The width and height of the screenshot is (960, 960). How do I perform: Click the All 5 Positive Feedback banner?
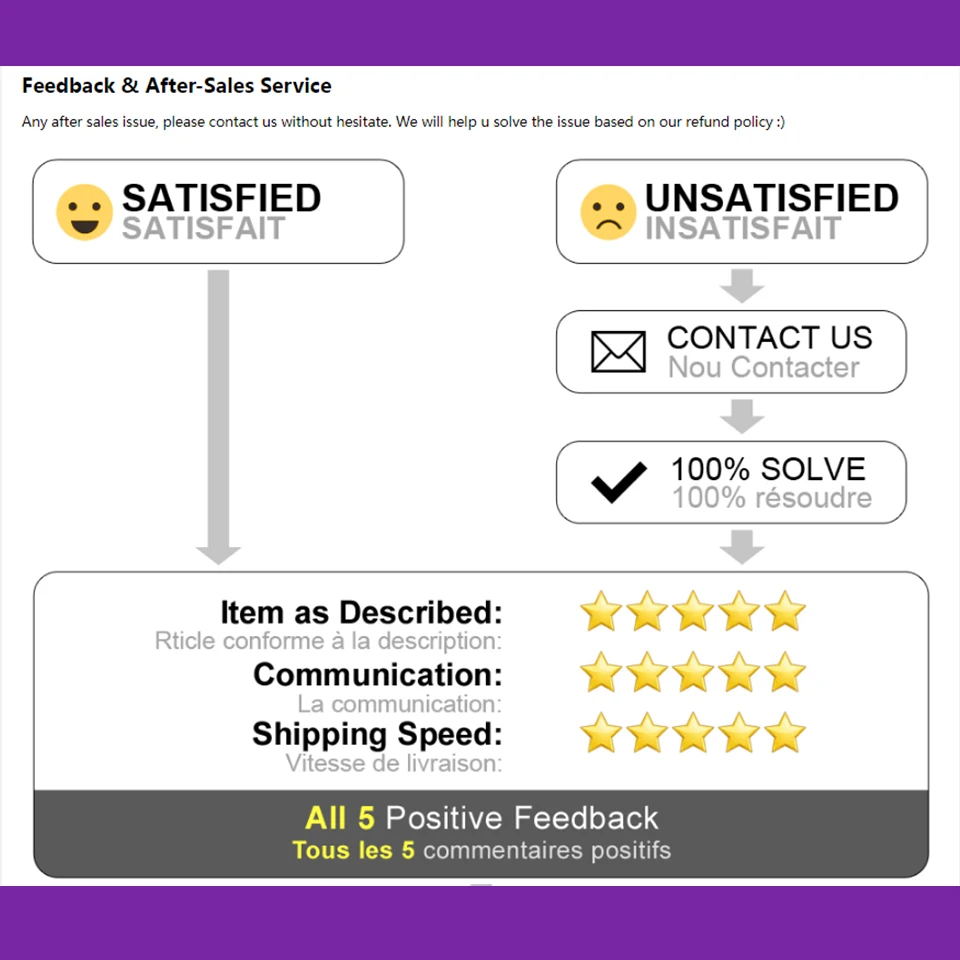pyautogui.click(x=481, y=833)
